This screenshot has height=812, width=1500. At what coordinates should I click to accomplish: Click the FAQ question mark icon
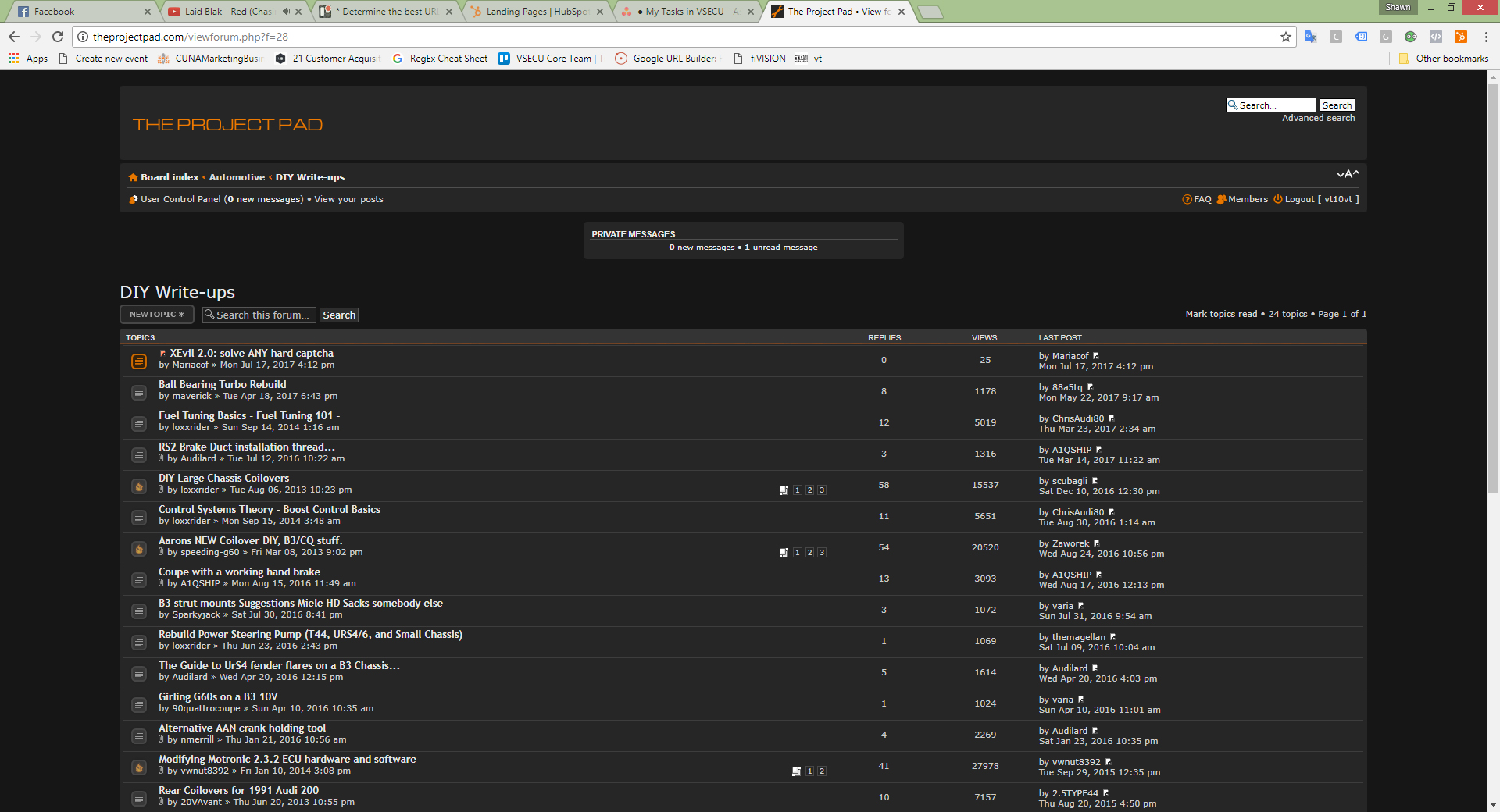1187,199
